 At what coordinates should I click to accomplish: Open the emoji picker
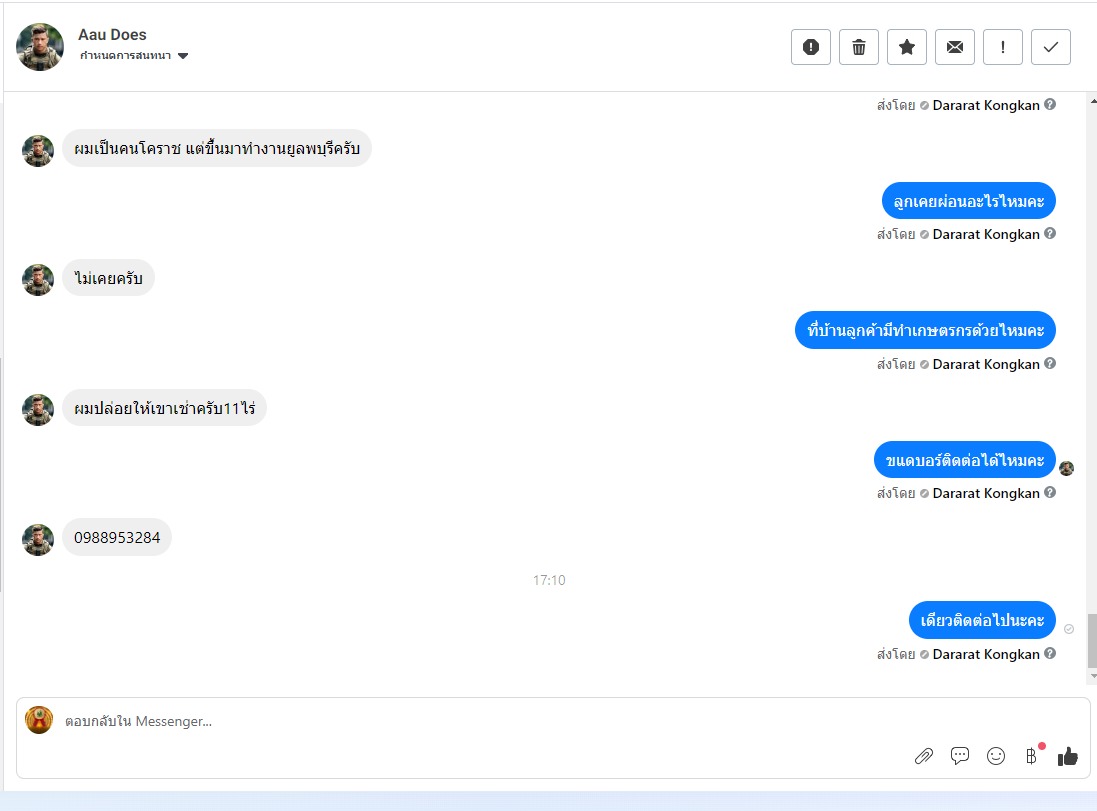click(x=996, y=756)
